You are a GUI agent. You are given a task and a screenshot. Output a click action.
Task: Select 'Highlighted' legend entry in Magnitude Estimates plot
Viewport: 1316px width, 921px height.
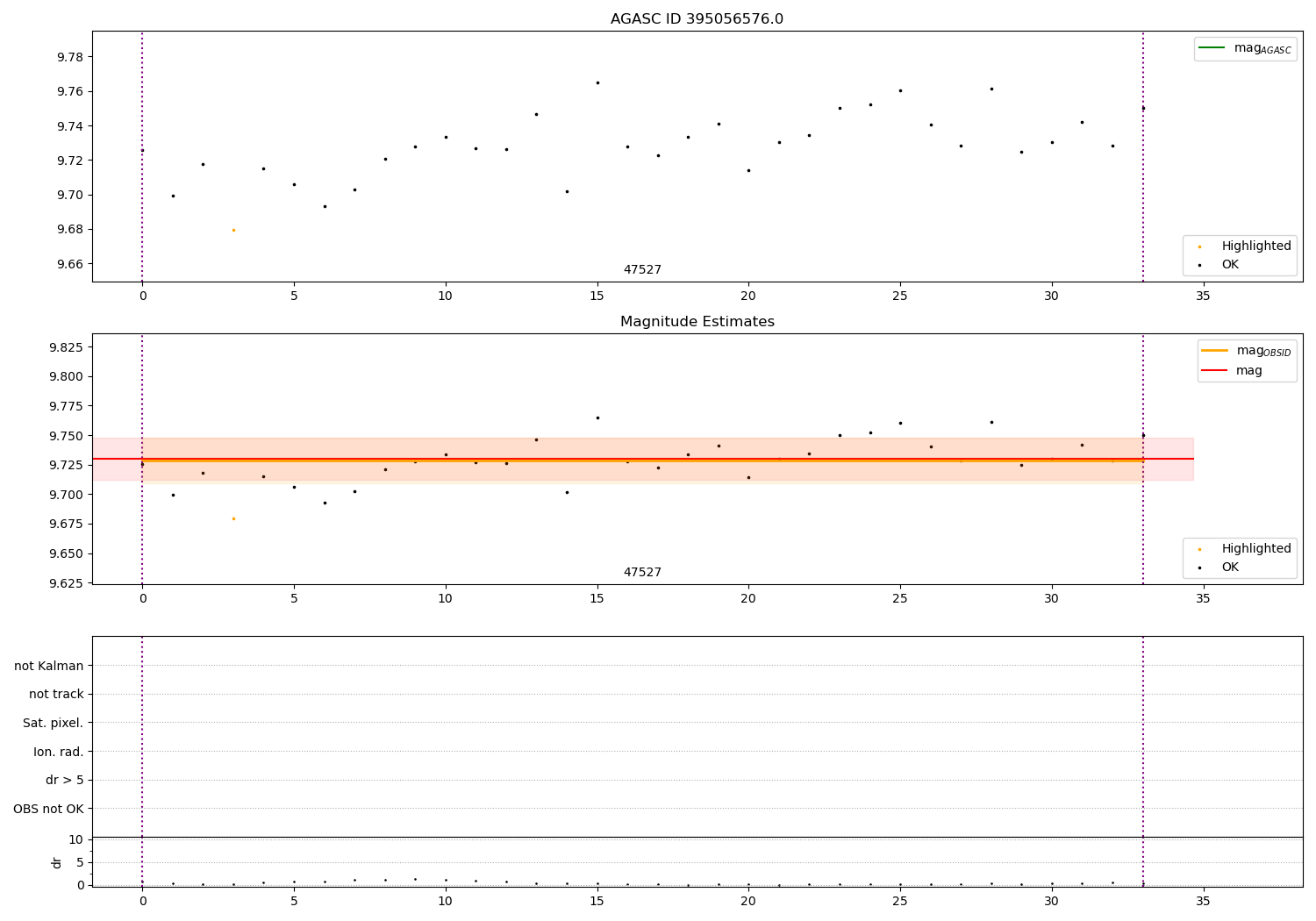coord(1256,549)
